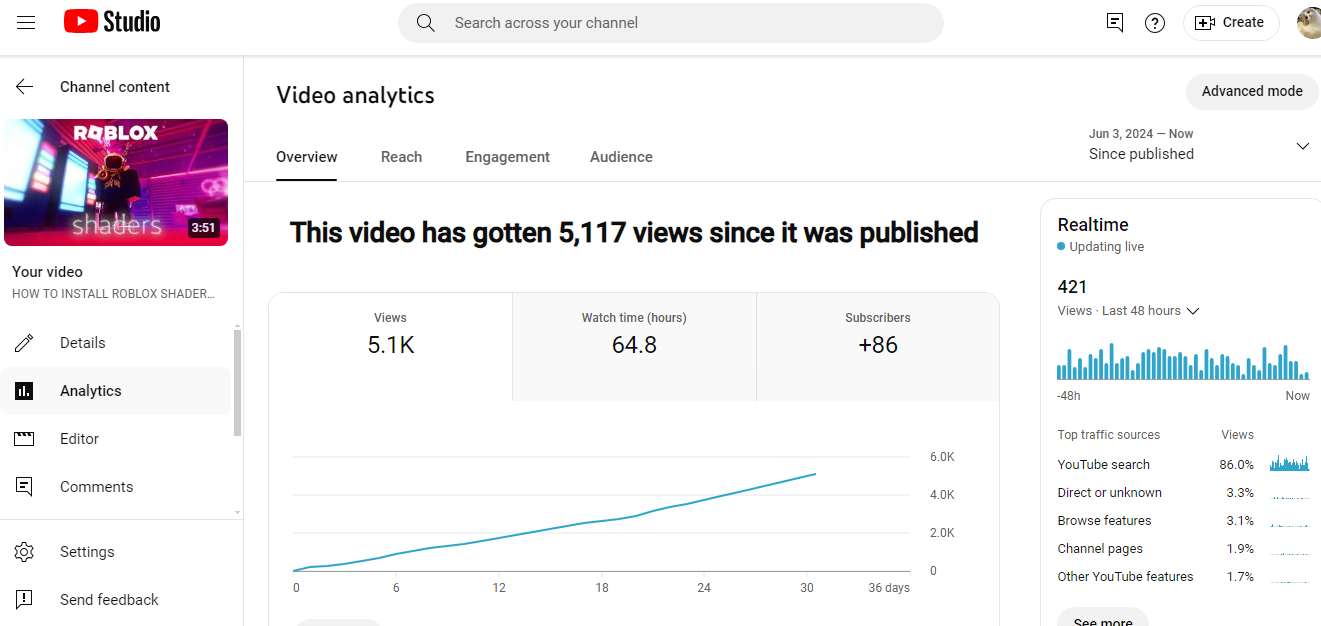Image resolution: width=1321 pixels, height=626 pixels.
Task: Click the YouTube search traffic source row
Action: [x=1183, y=464]
